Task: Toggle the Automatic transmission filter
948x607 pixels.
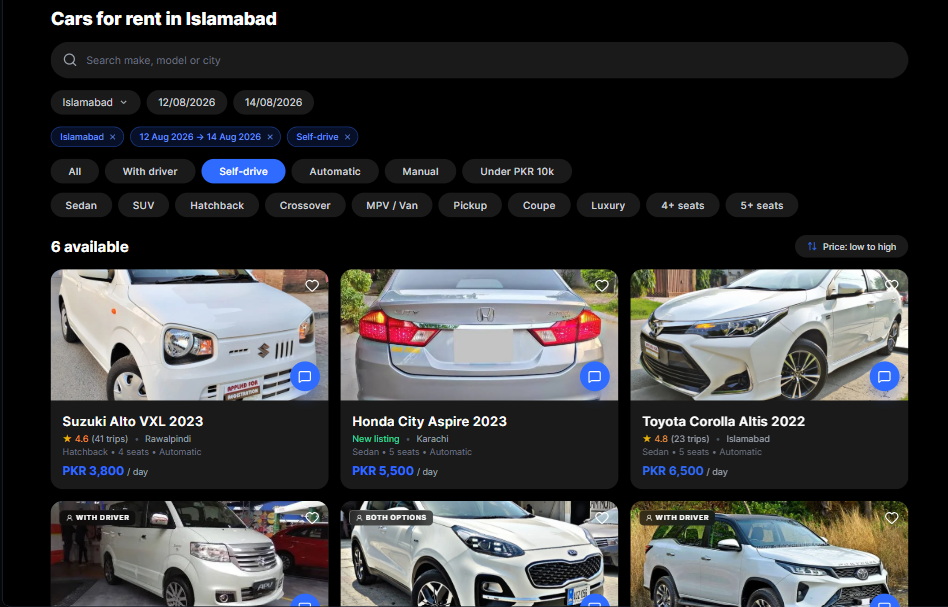Action: 335,171
